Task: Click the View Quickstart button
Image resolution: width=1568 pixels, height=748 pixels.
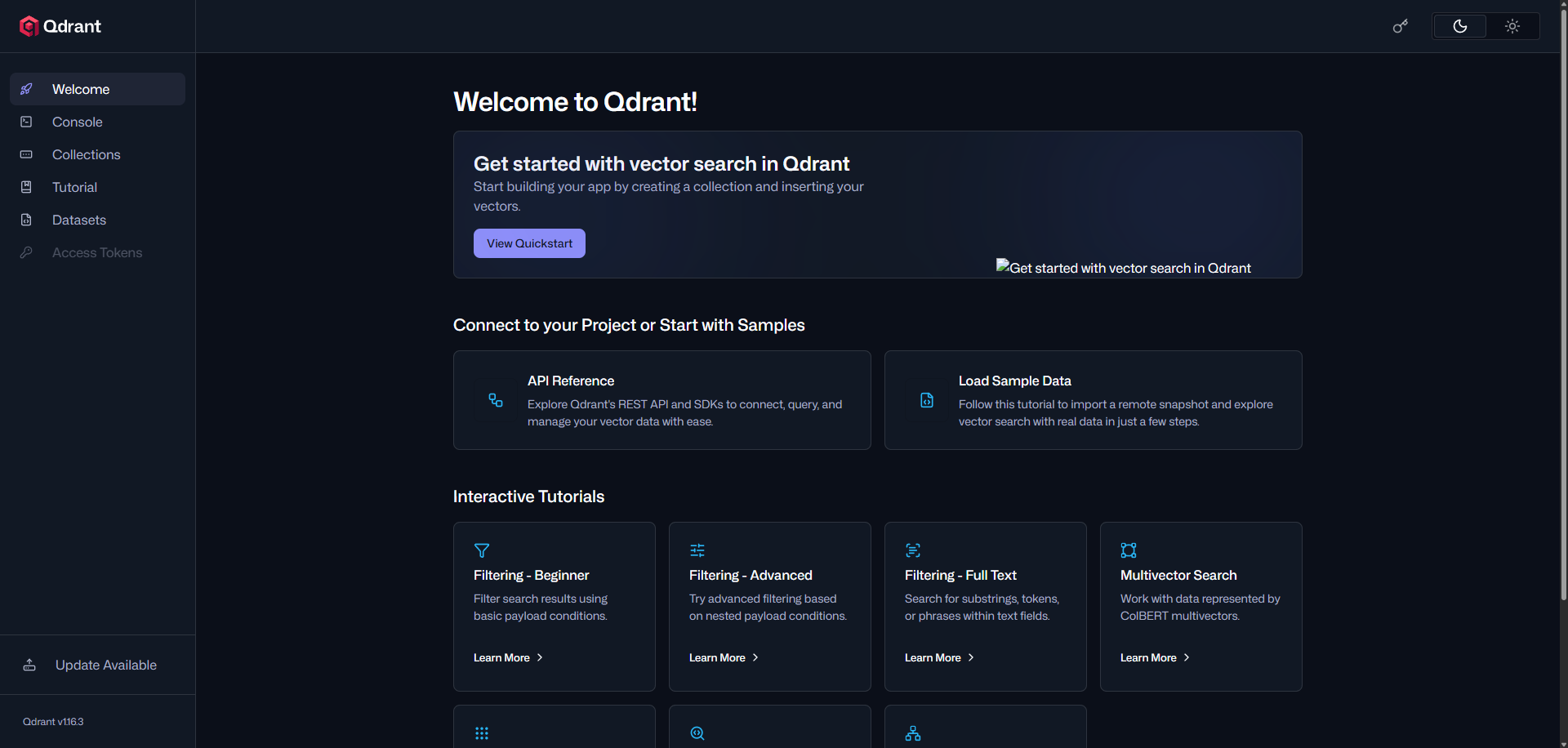Action: [x=529, y=243]
